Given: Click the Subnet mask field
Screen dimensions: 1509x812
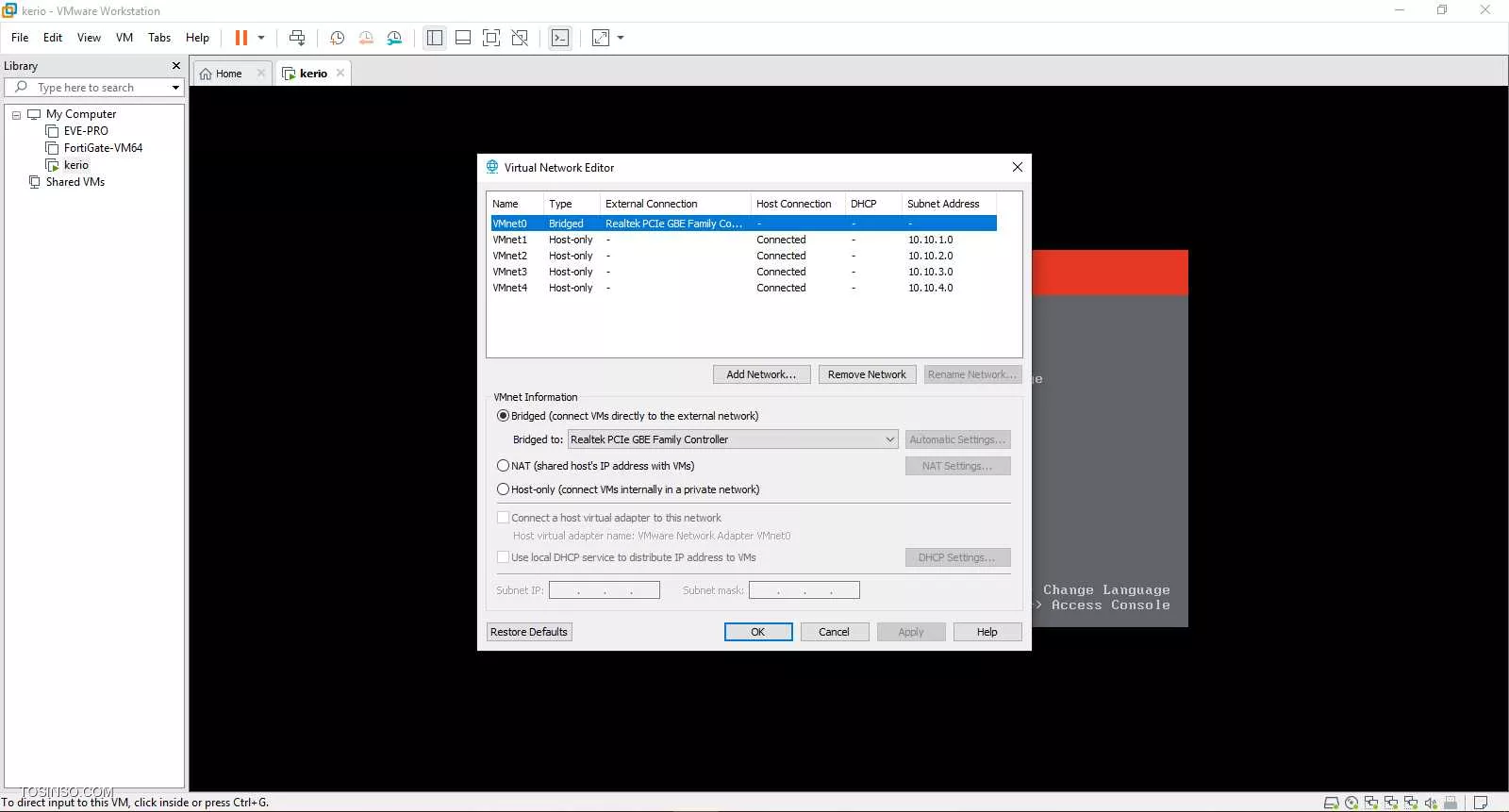Looking at the screenshot, I should [x=804, y=590].
